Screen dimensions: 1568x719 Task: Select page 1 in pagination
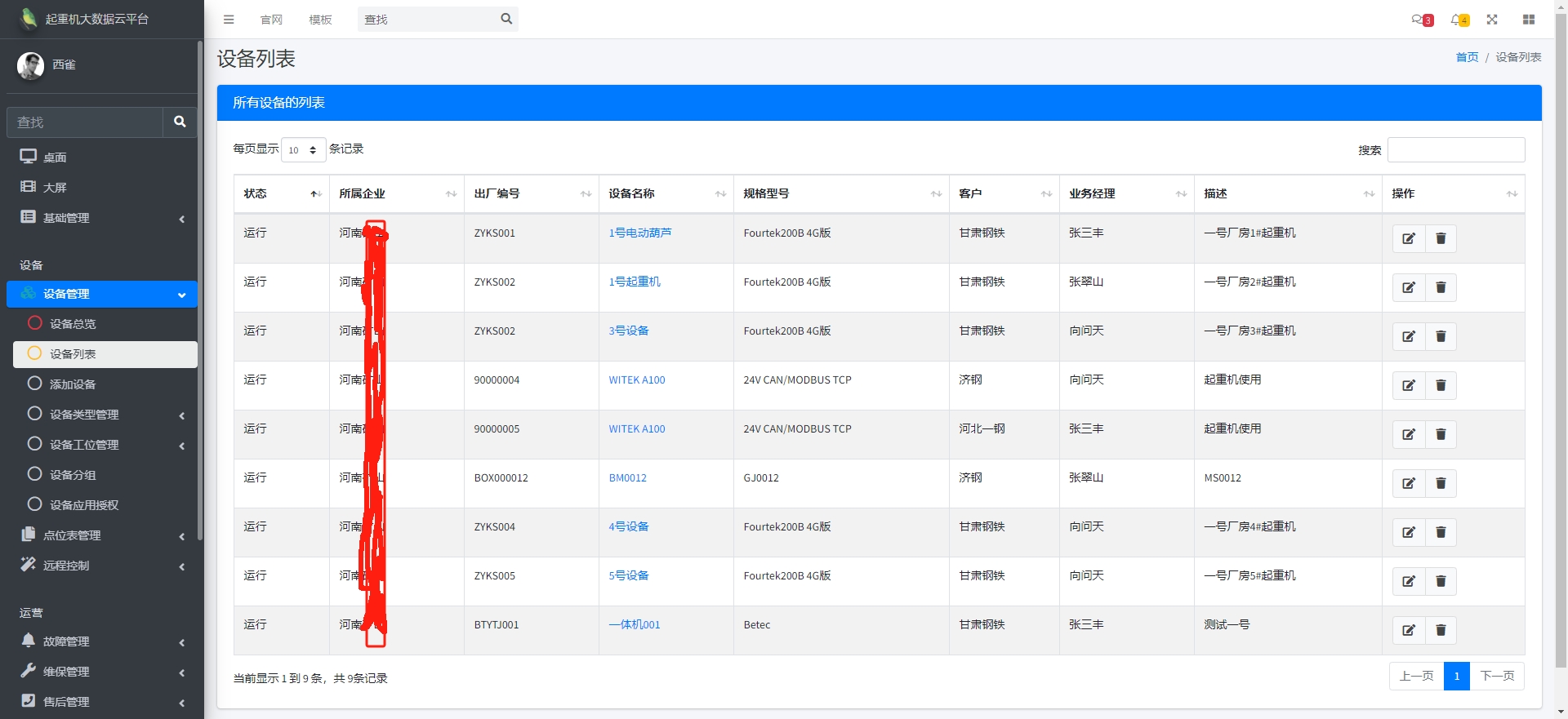pyautogui.click(x=1457, y=676)
